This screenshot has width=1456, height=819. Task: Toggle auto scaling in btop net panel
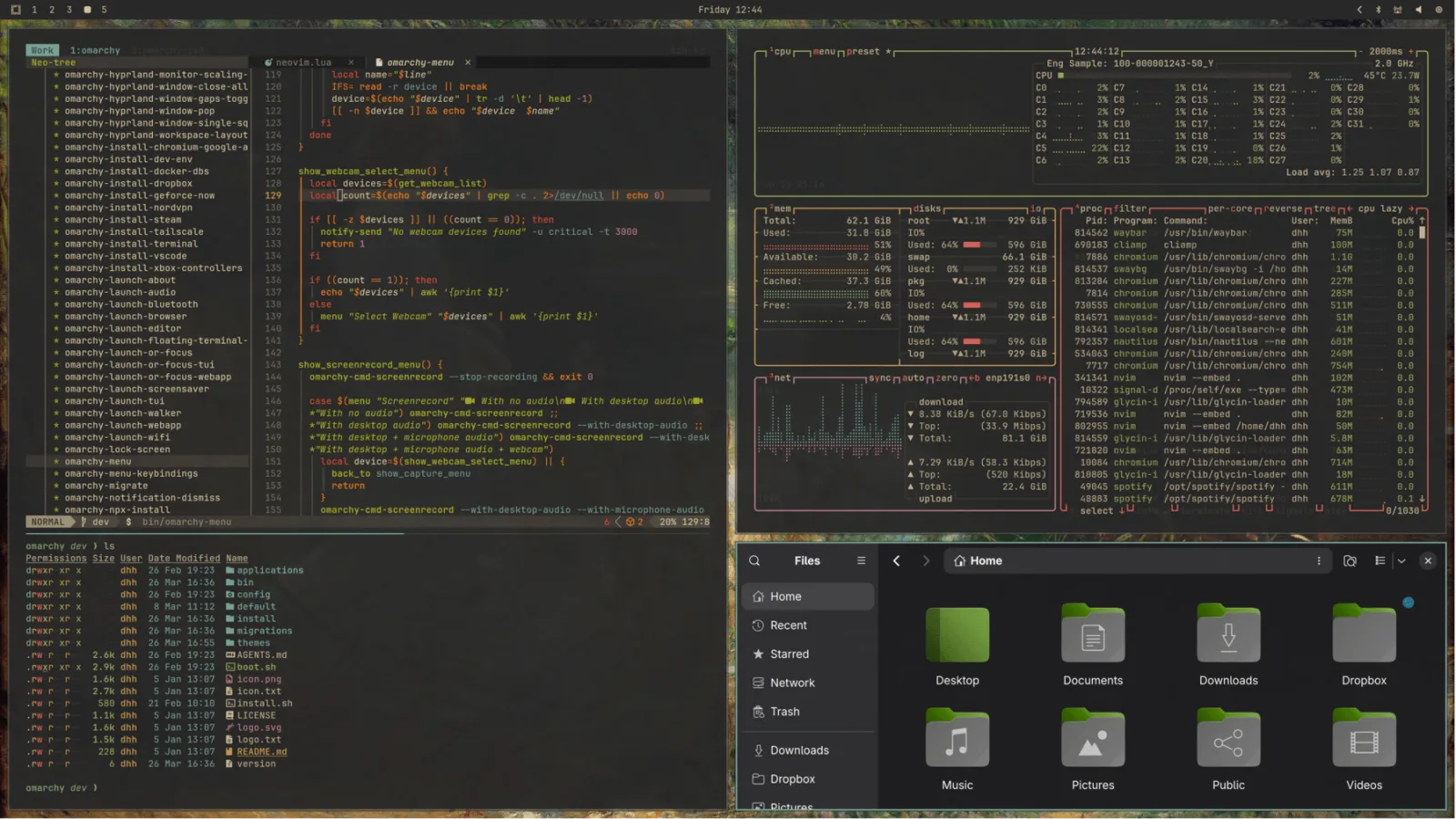[x=913, y=378]
